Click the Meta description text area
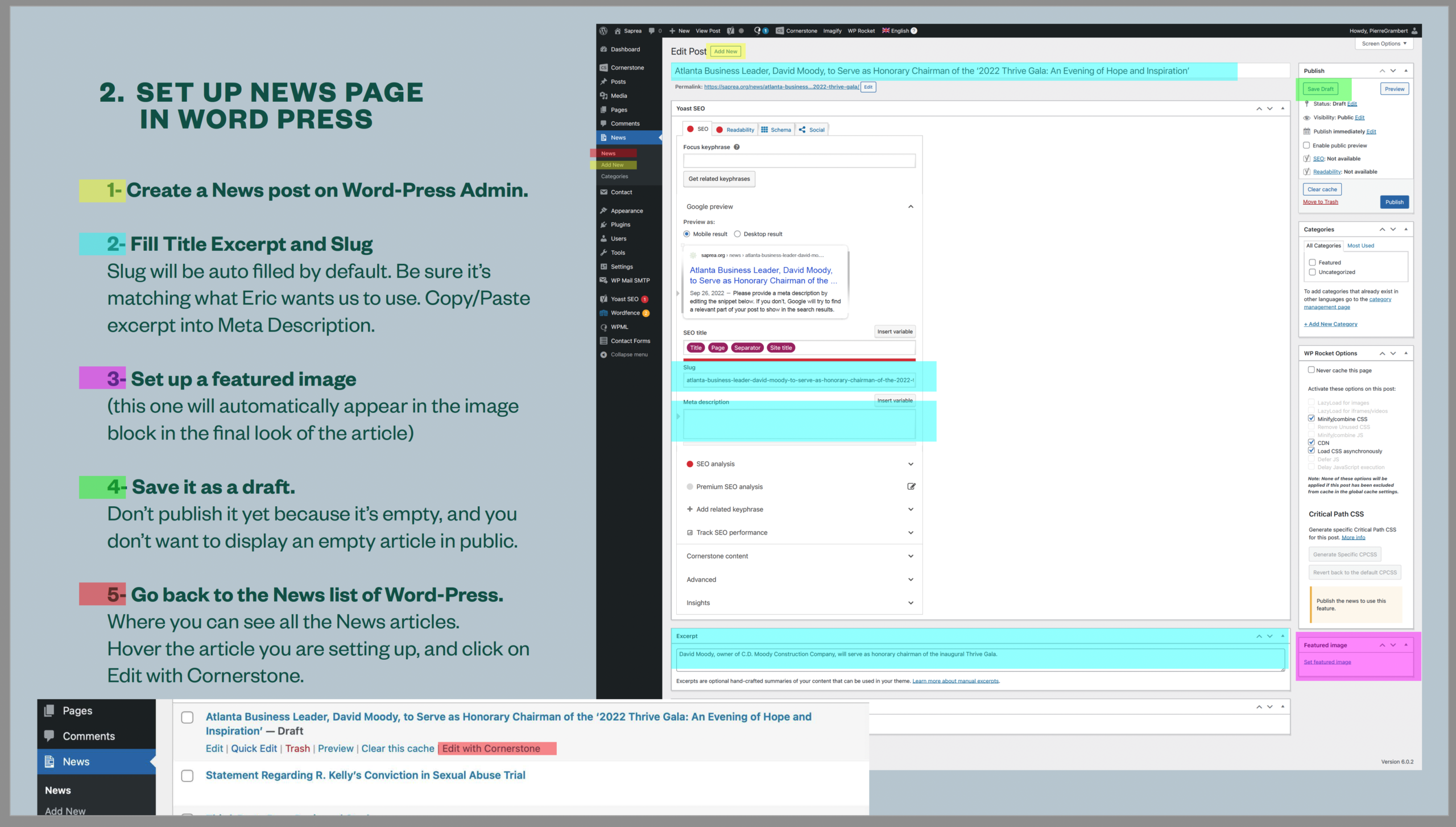The image size is (1456, 827). pos(799,424)
